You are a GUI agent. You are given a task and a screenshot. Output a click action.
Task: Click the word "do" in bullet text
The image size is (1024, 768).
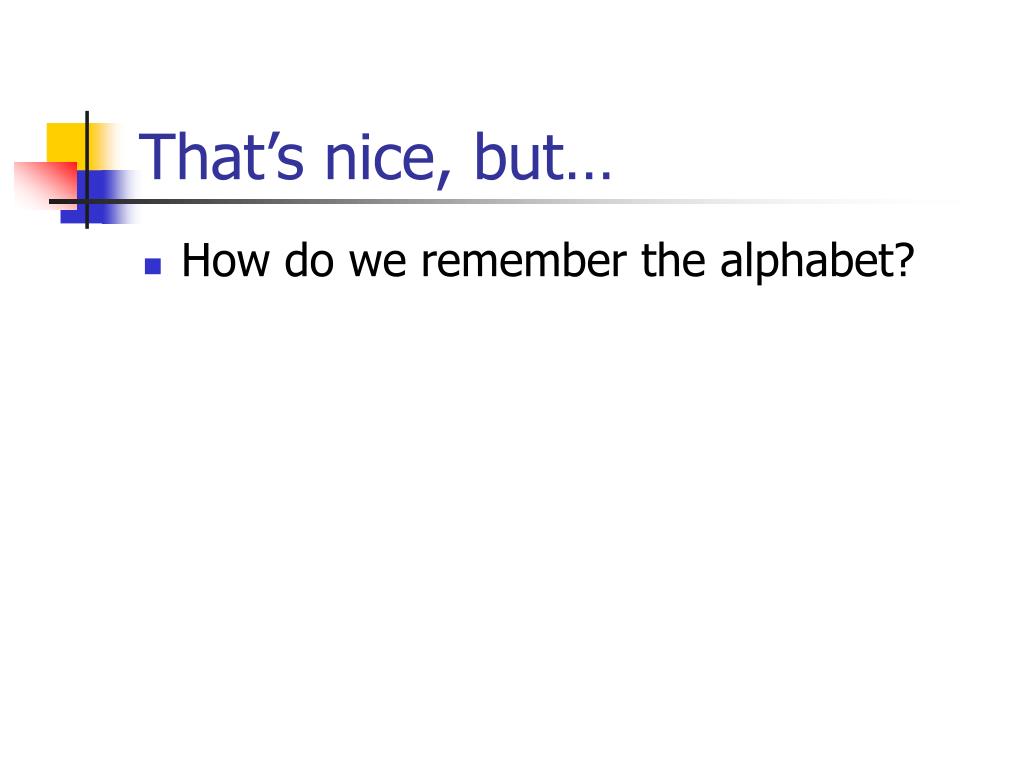309,261
